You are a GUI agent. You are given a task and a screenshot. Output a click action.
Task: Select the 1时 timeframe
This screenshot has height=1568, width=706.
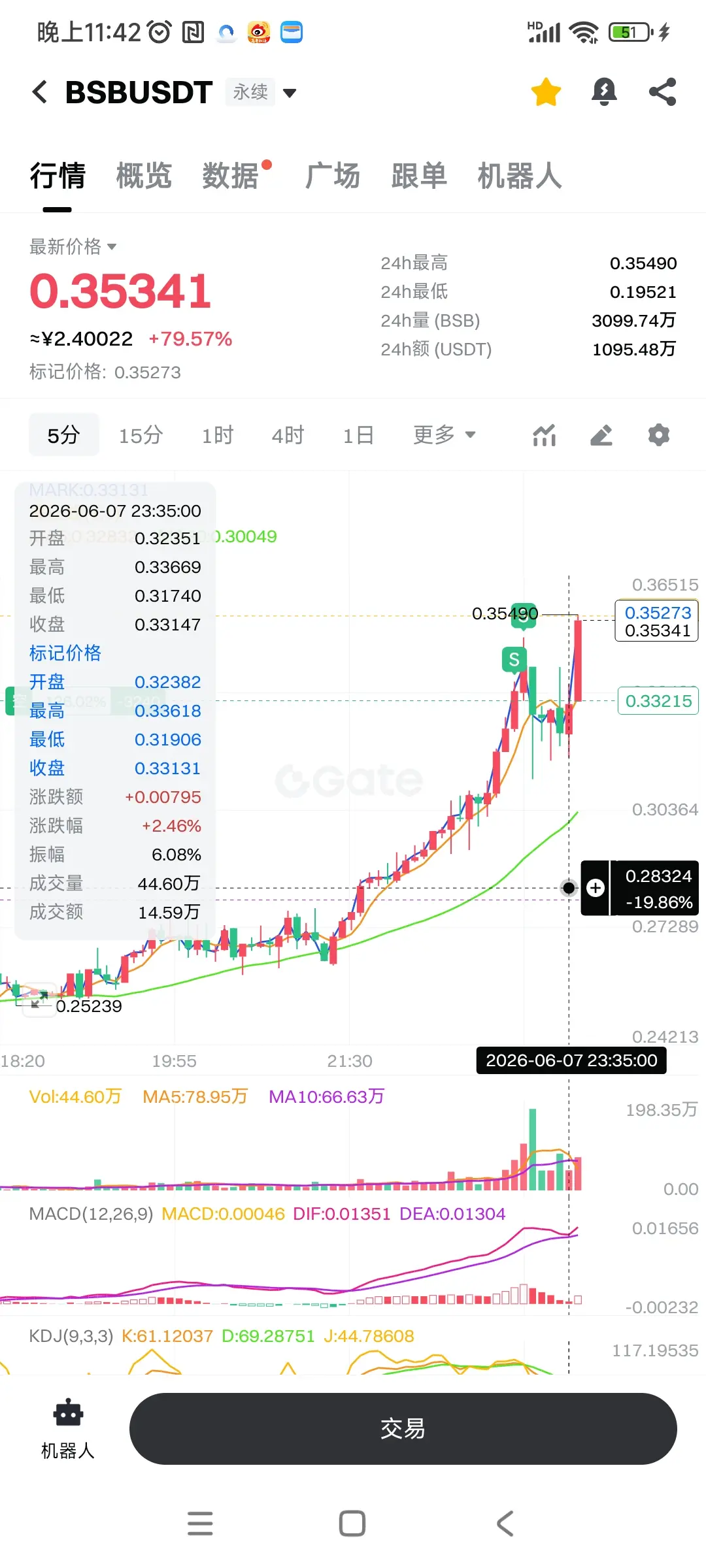[x=218, y=435]
